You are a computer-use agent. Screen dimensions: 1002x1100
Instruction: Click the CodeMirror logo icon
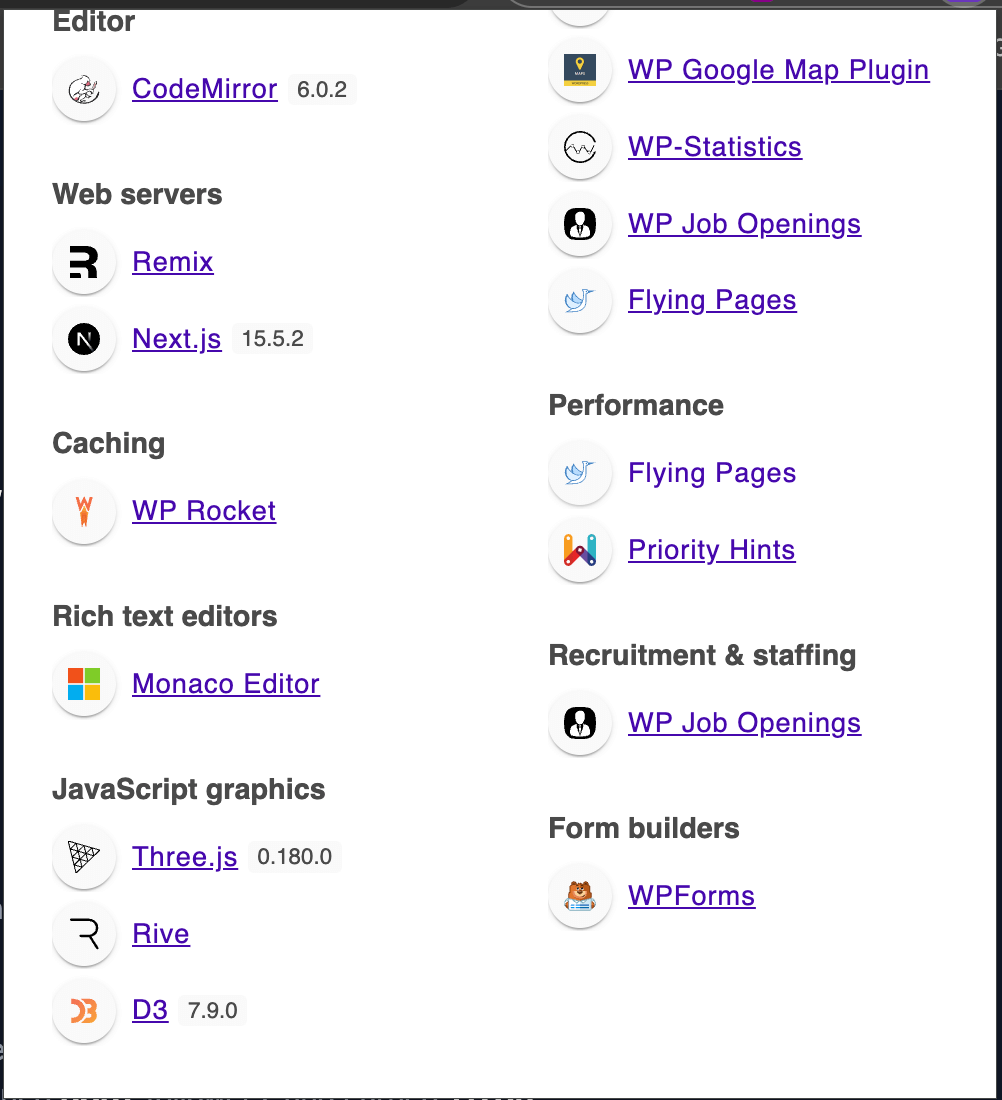[84, 90]
